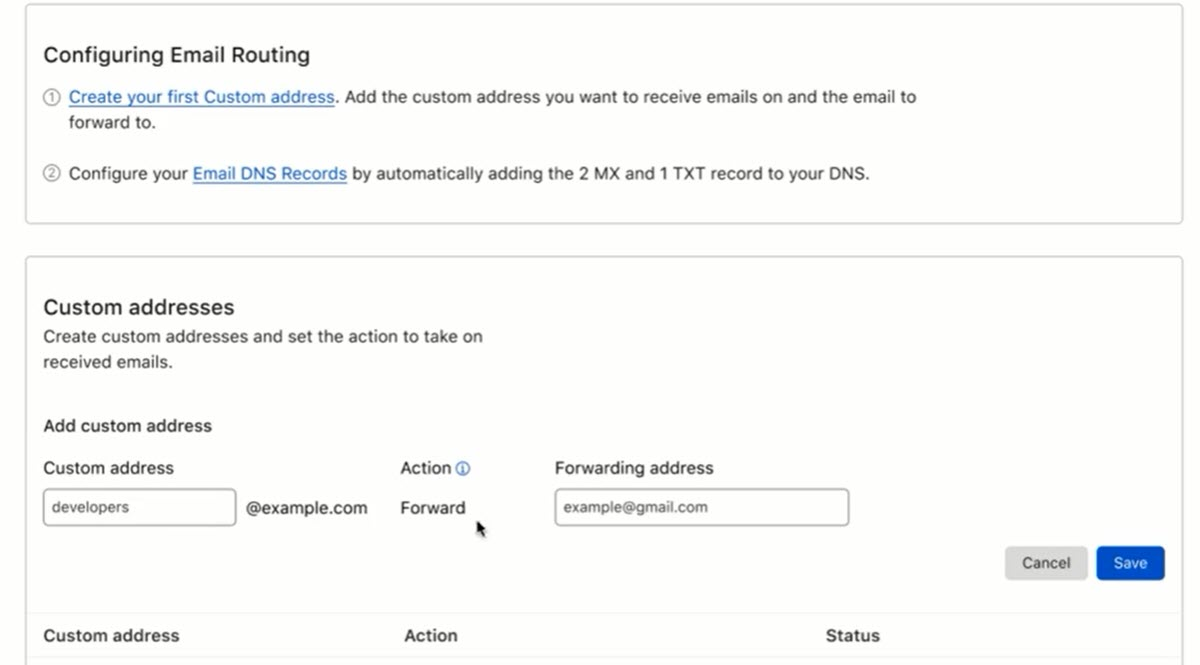Click the info icon next to Action
1200x665 pixels.
point(463,468)
